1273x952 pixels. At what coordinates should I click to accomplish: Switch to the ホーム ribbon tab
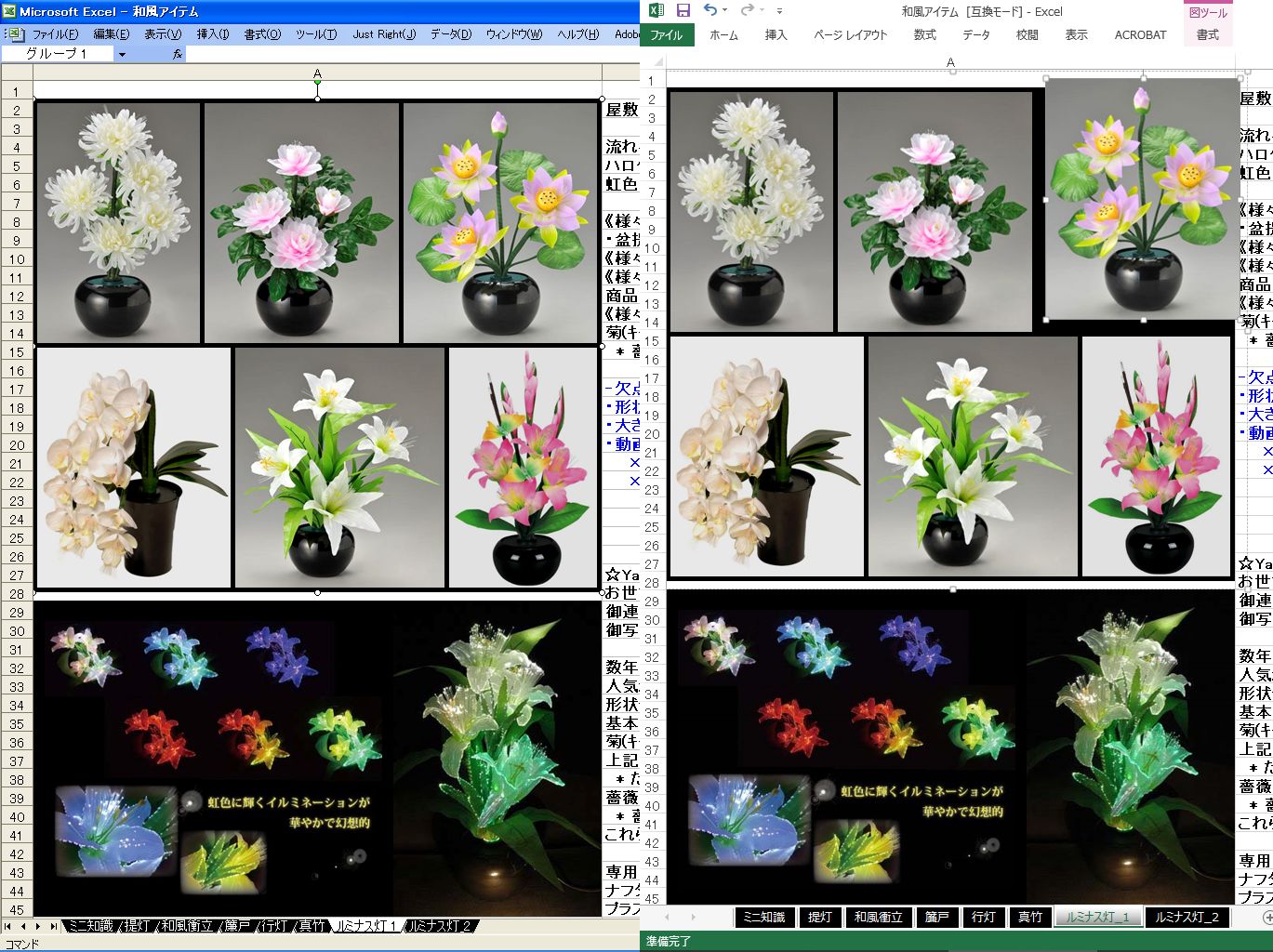coord(723,34)
